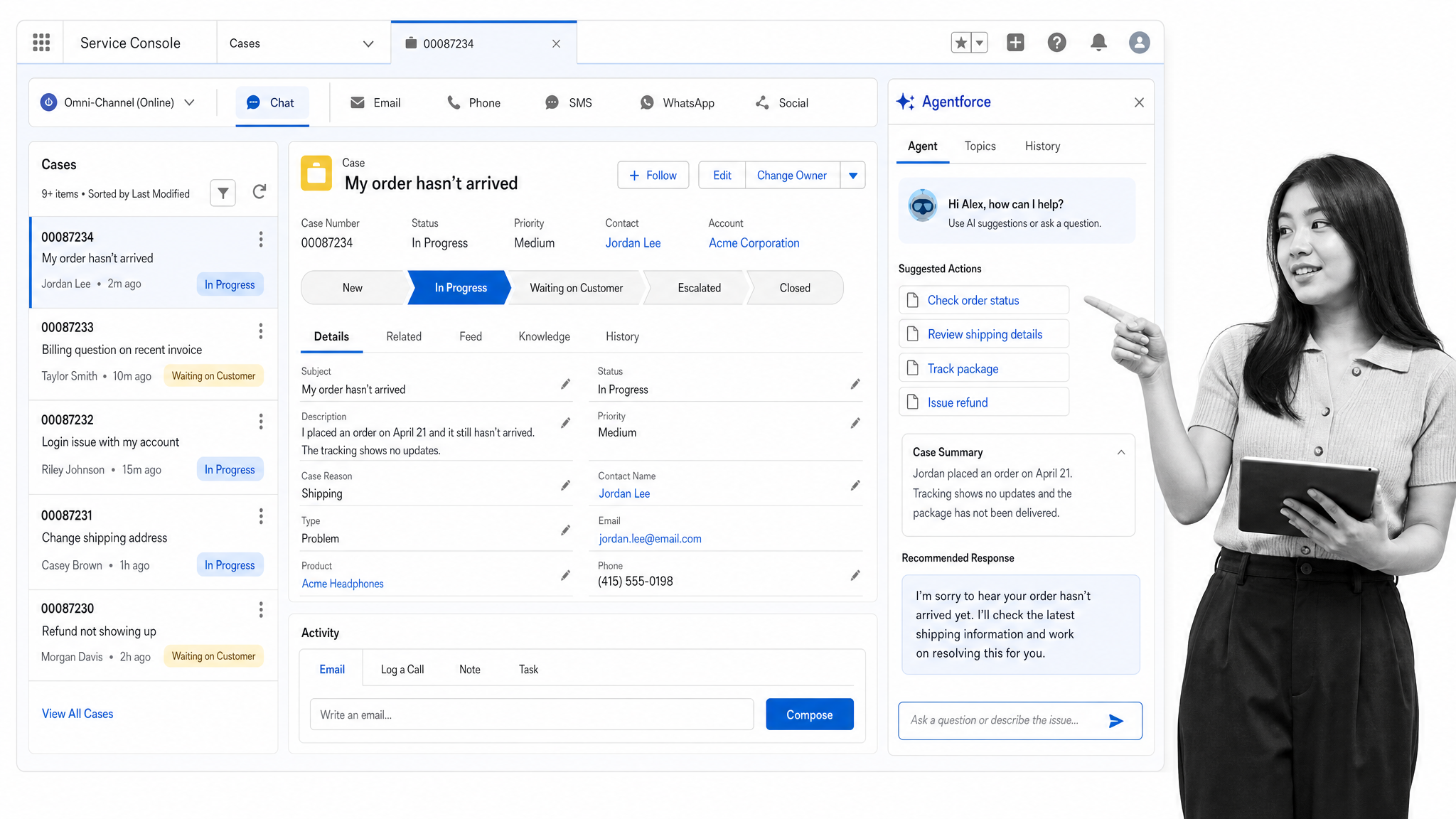Screen dimensions: 1456x819
Task: Click the Change Owner button
Action: click(x=792, y=175)
